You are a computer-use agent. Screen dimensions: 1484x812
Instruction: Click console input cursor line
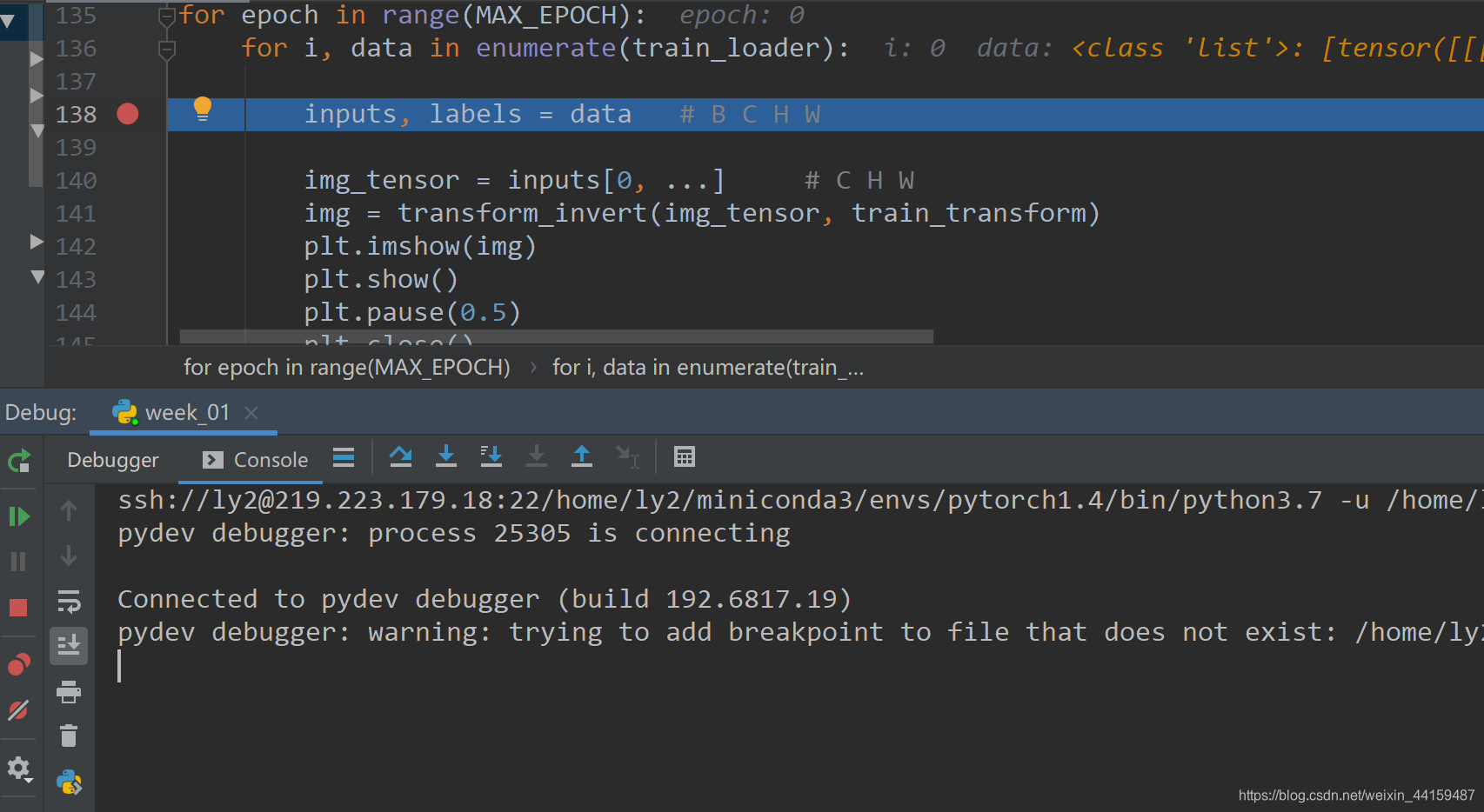[x=119, y=666]
